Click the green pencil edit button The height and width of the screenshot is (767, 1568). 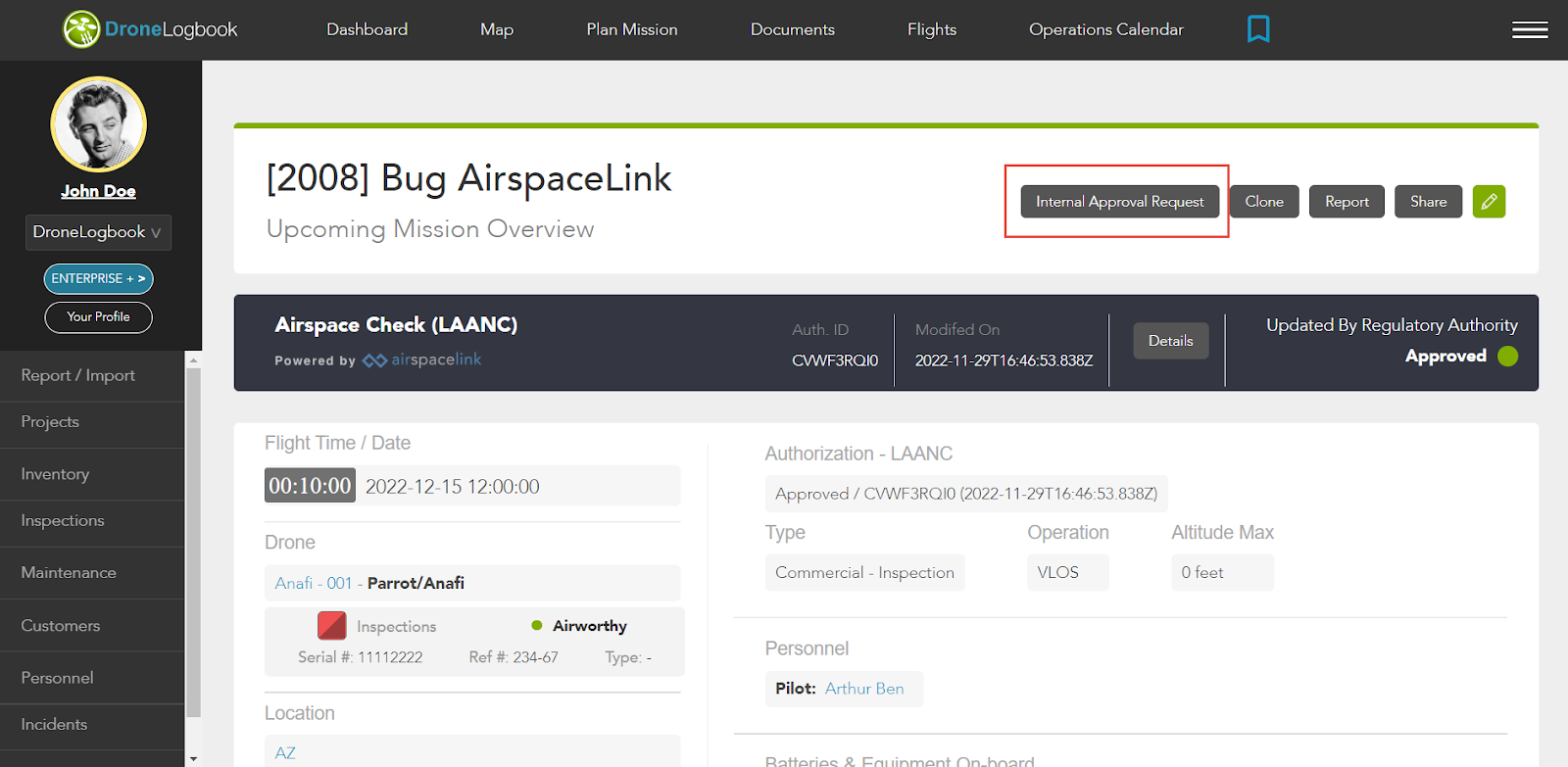tap(1489, 202)
